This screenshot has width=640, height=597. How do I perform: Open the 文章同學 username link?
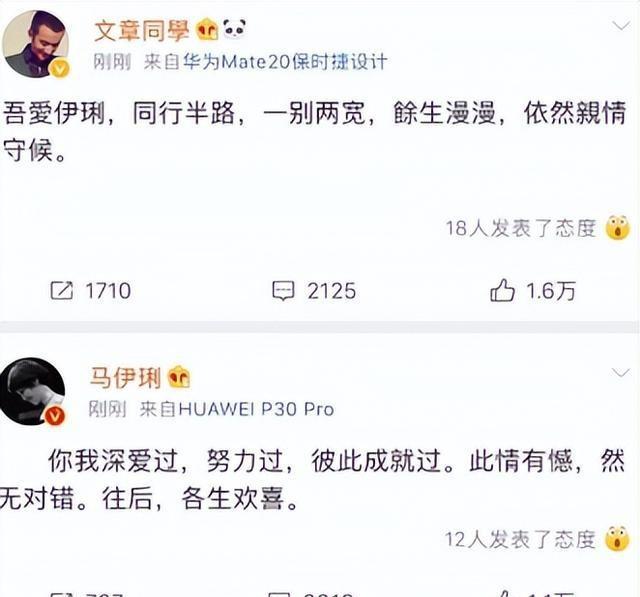click(x=142, y=31)
